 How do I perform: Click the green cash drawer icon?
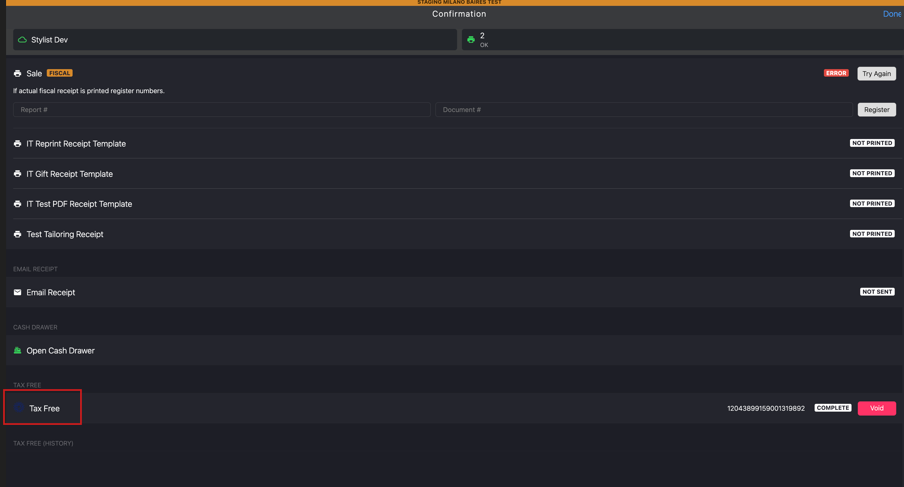(17, 350)
